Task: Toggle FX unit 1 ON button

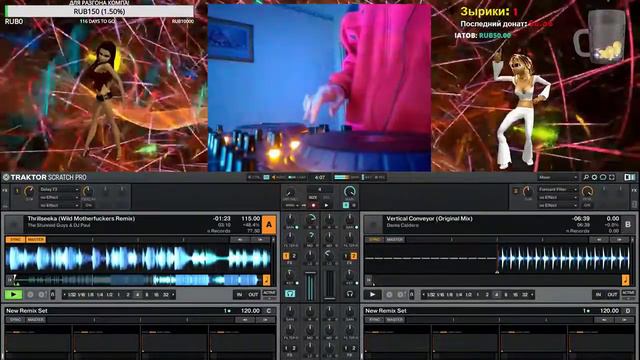Action: pyautogui.click(x=88, y=205)
